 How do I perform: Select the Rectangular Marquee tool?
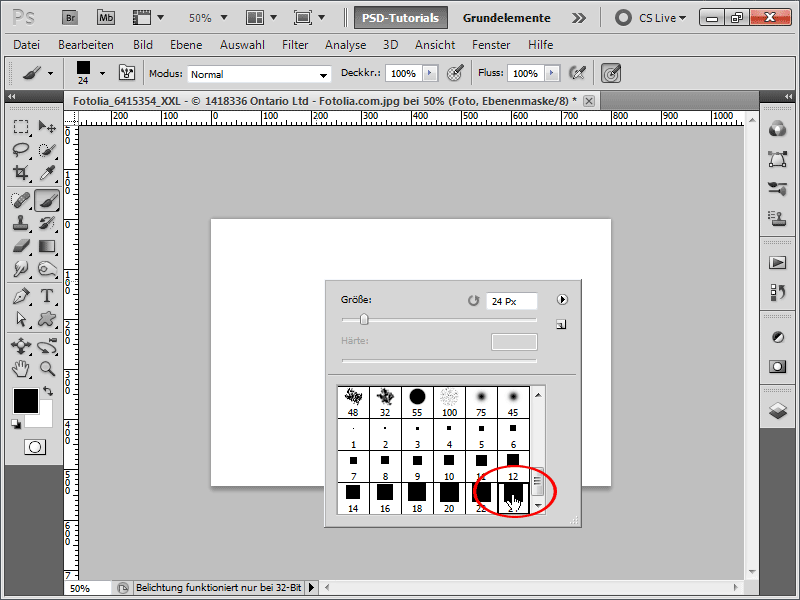click(x=21, y=126)
